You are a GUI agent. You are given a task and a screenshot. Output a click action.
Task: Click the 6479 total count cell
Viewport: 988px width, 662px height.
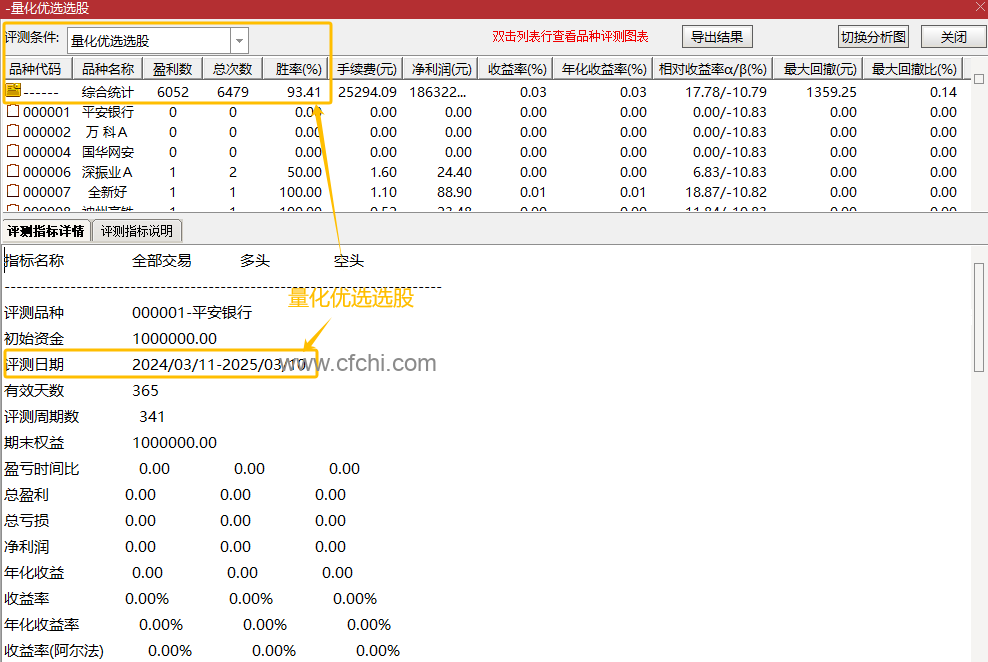click(x=233, y=92)
